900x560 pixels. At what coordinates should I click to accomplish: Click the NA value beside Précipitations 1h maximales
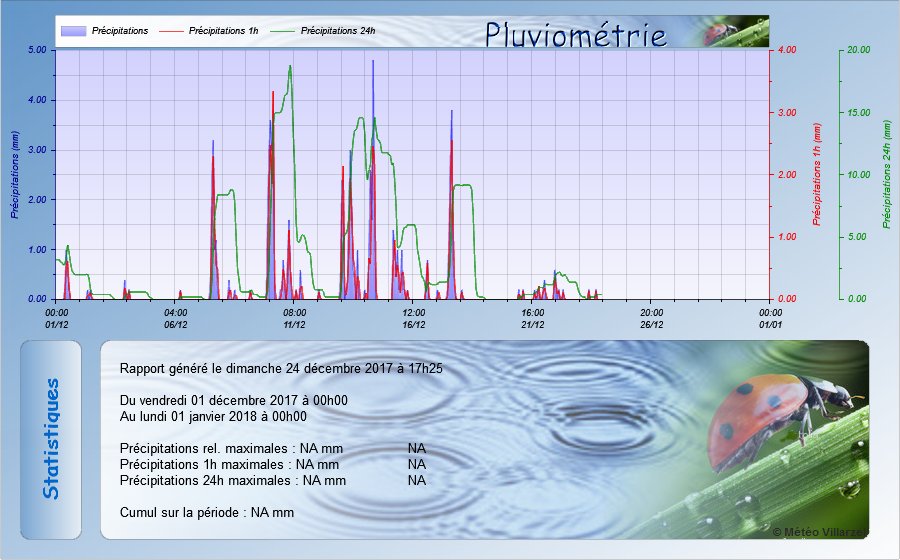[x=417, y=464]
